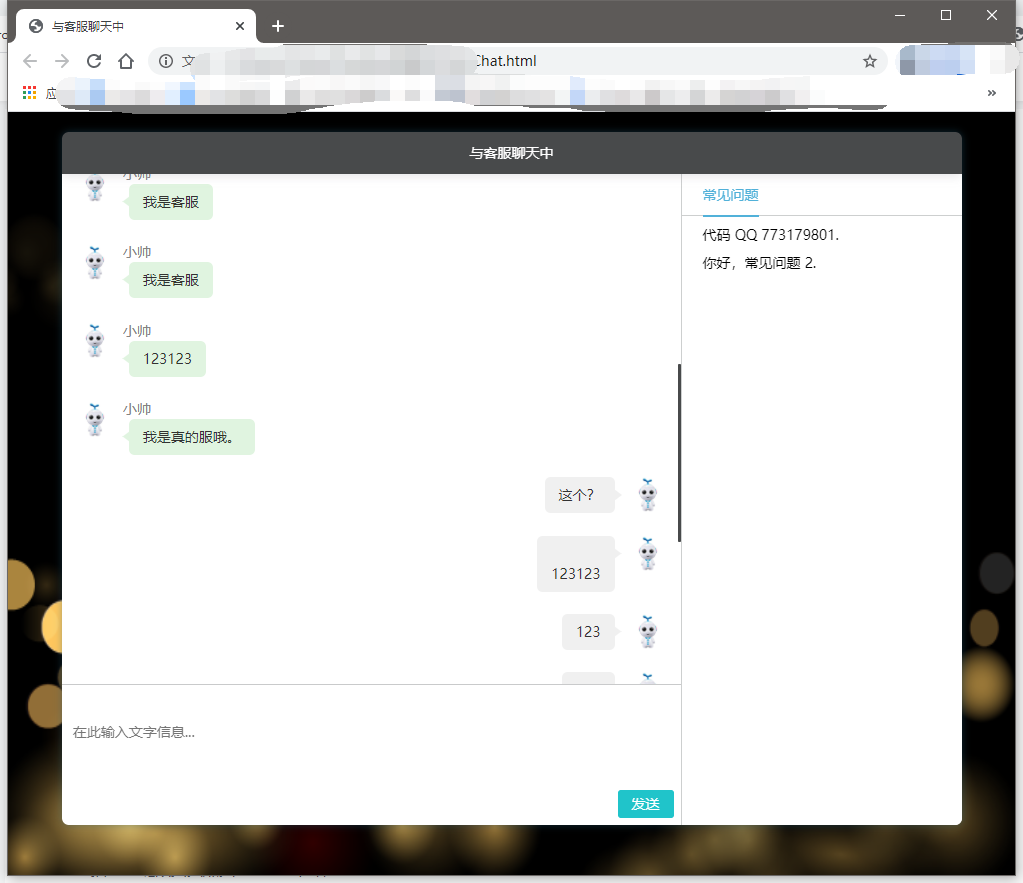Focus the 在此输入文字信息 message input box
The width and height of the screenshot is (1023, 883).
[371, 732]
